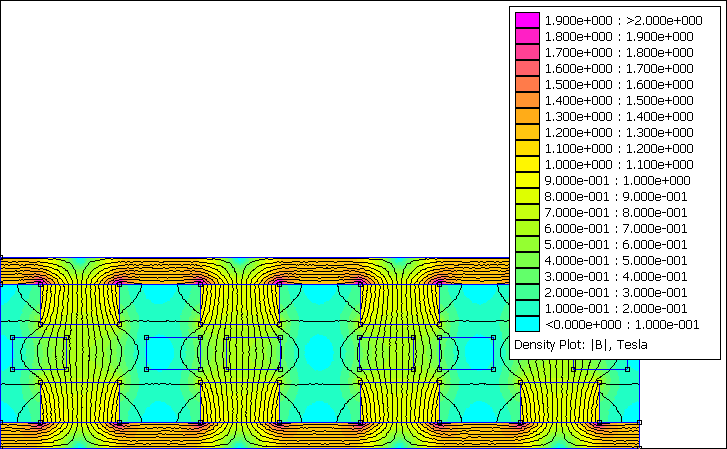Click the swatch for 7.000e-001 : 8.000e-001

527,212
